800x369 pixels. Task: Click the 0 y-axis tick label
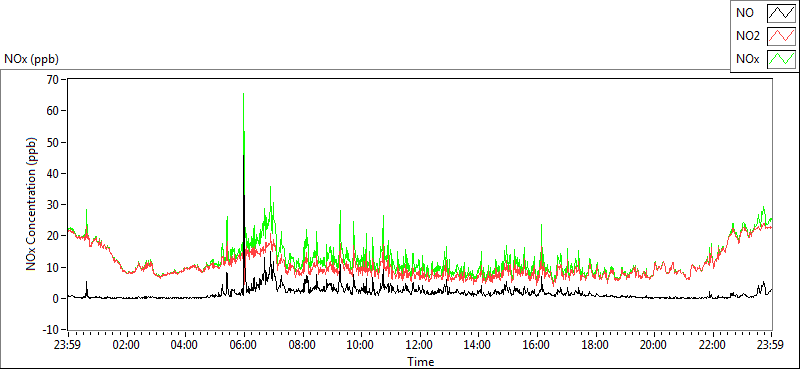[55, 298]
